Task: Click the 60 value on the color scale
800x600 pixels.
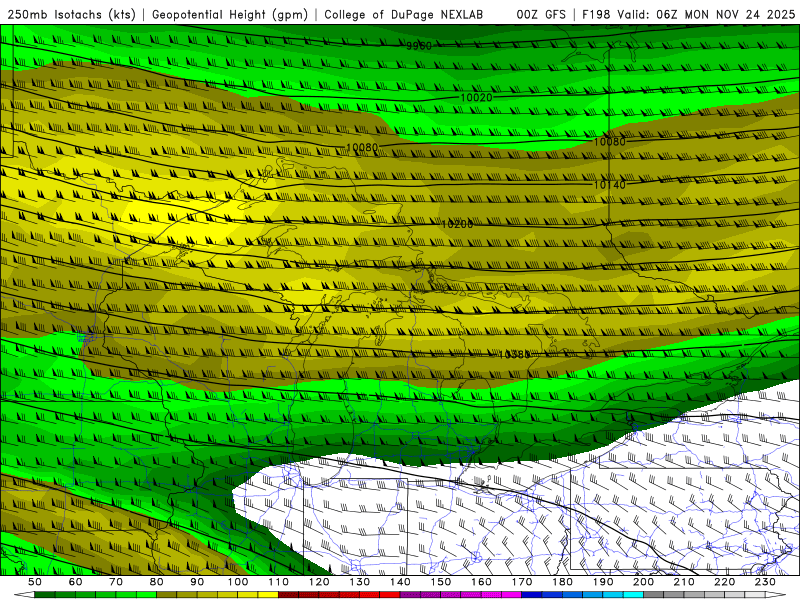Action: pos(76,582)
